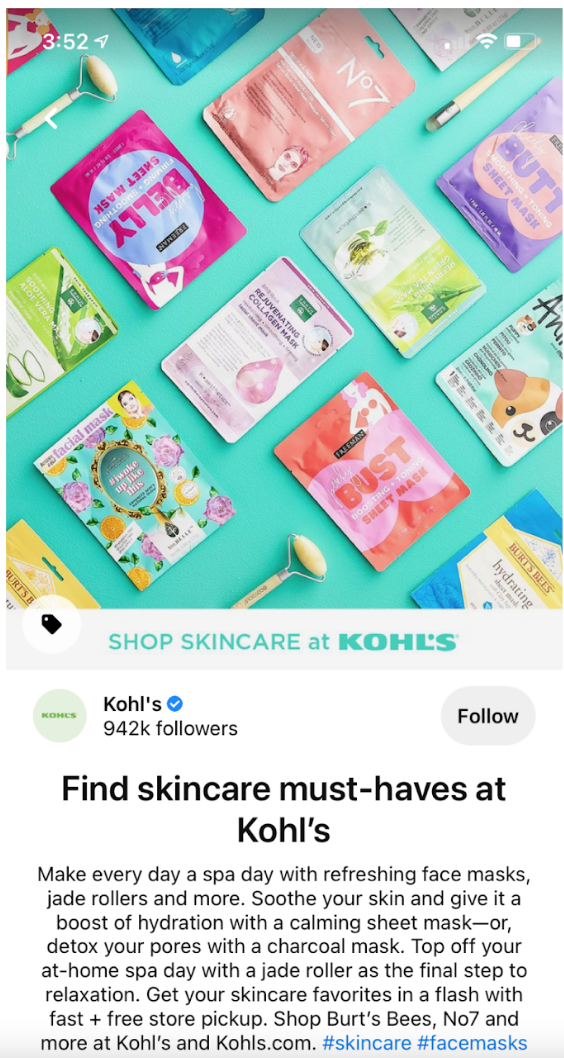Image resolution: width=564 pixels, height=1058 pixels.
Task: Open Kohl's profile via the green logo avatar
Action: click(60, 715)
